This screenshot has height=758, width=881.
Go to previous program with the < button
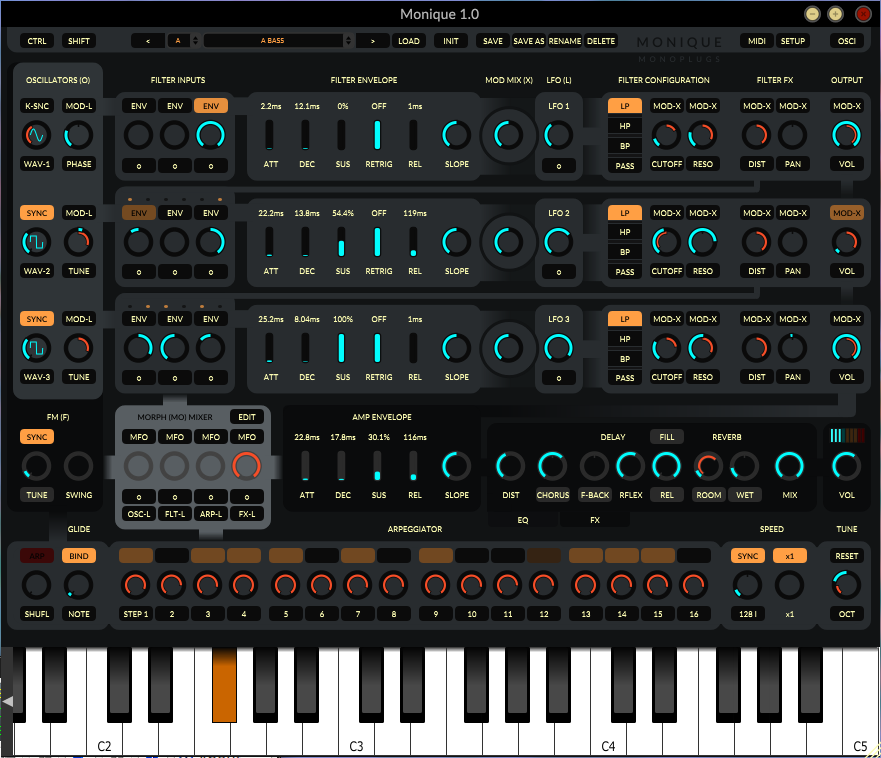pyautogui.click(x=148, y=41)
